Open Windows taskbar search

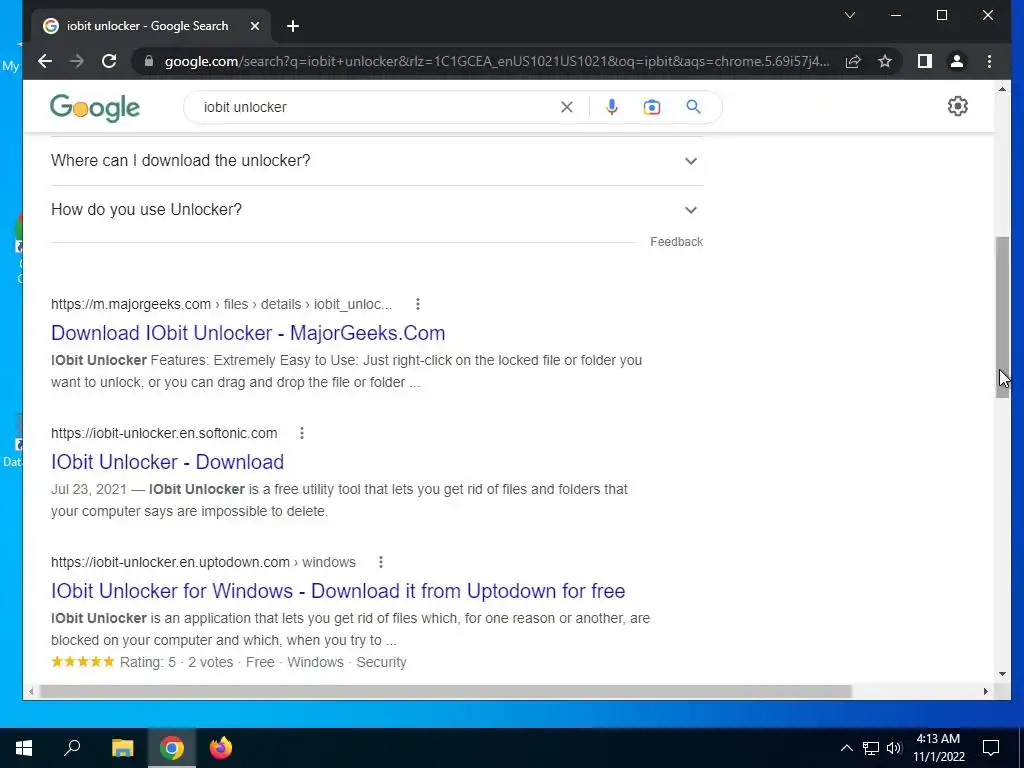pos(72,748)
